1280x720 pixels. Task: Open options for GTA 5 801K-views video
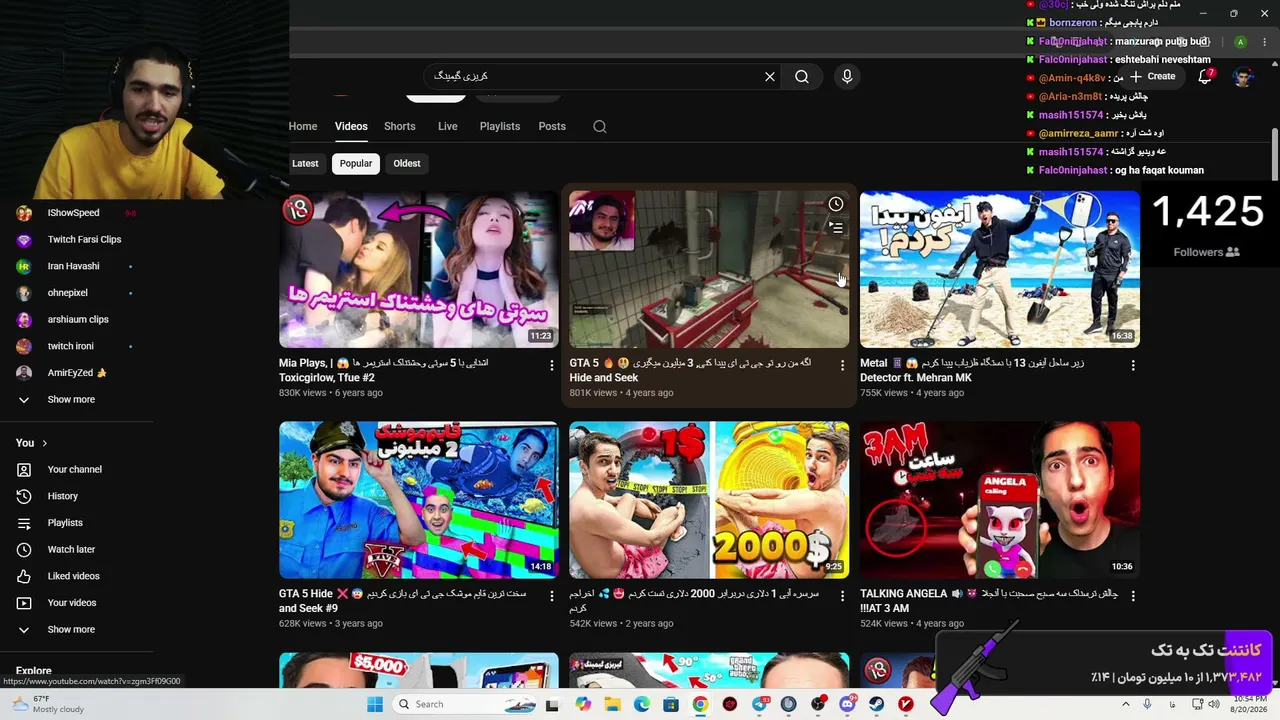click(842, 366)
